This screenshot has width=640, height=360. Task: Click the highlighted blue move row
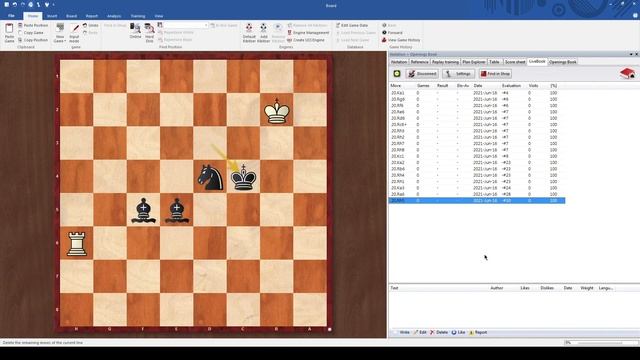(477, 201)
